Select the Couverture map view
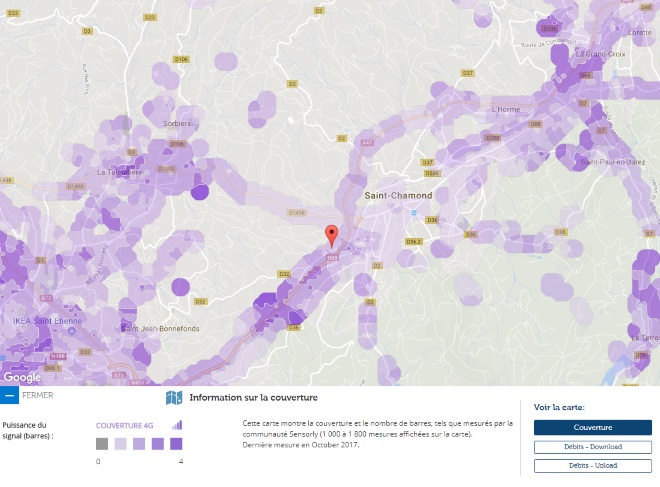660x487 pixels. (592, 428)
